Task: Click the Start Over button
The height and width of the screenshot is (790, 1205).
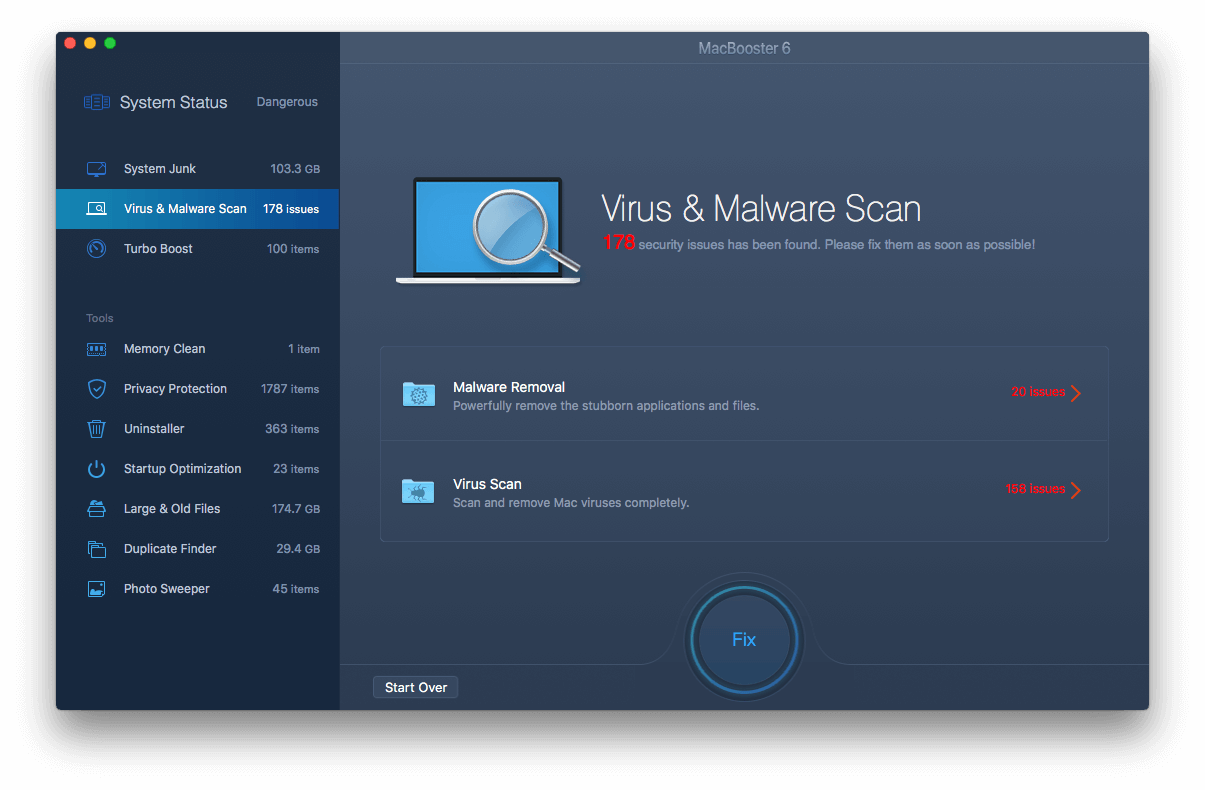Action: click(416, 687)
